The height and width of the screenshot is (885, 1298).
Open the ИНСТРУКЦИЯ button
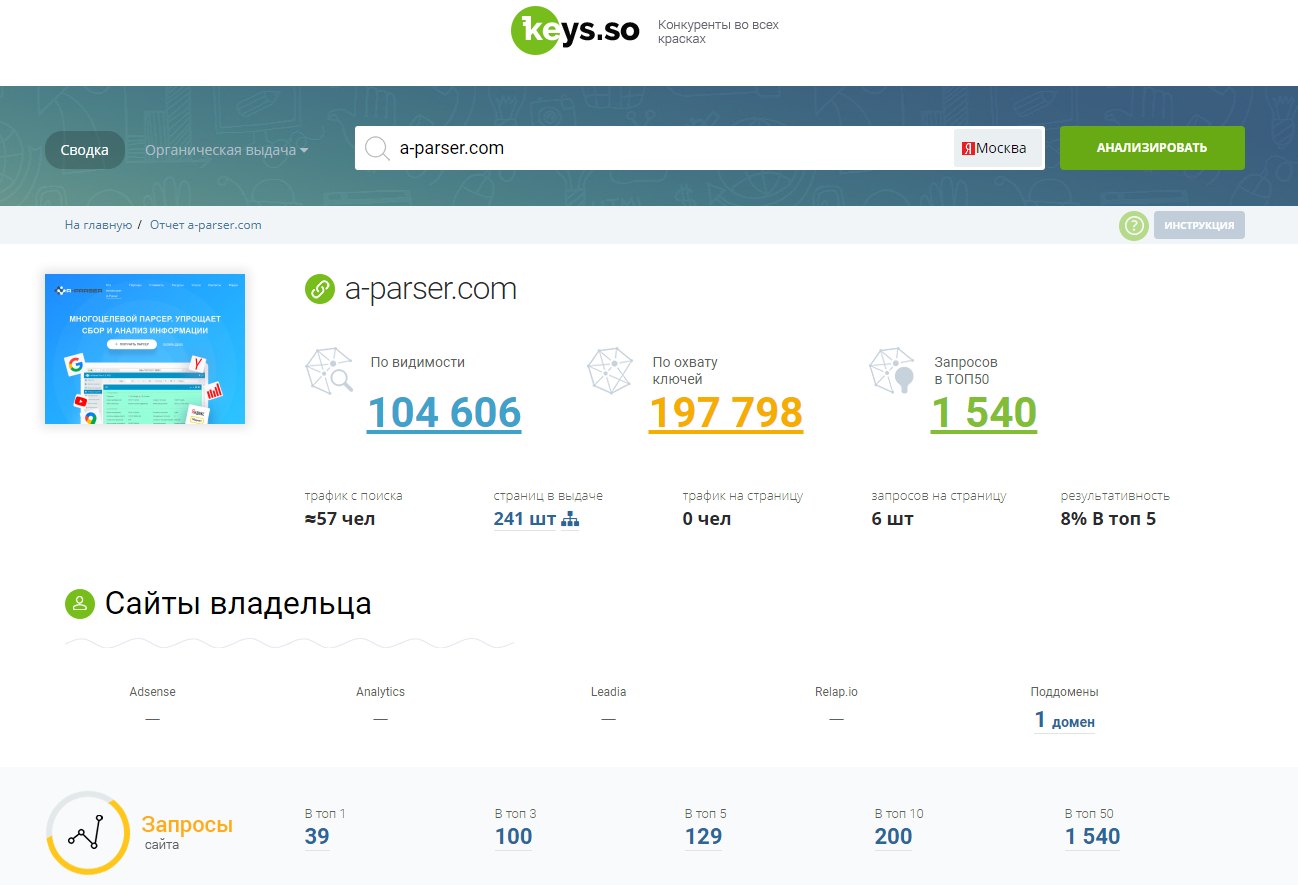click(x=1198, y=226)
